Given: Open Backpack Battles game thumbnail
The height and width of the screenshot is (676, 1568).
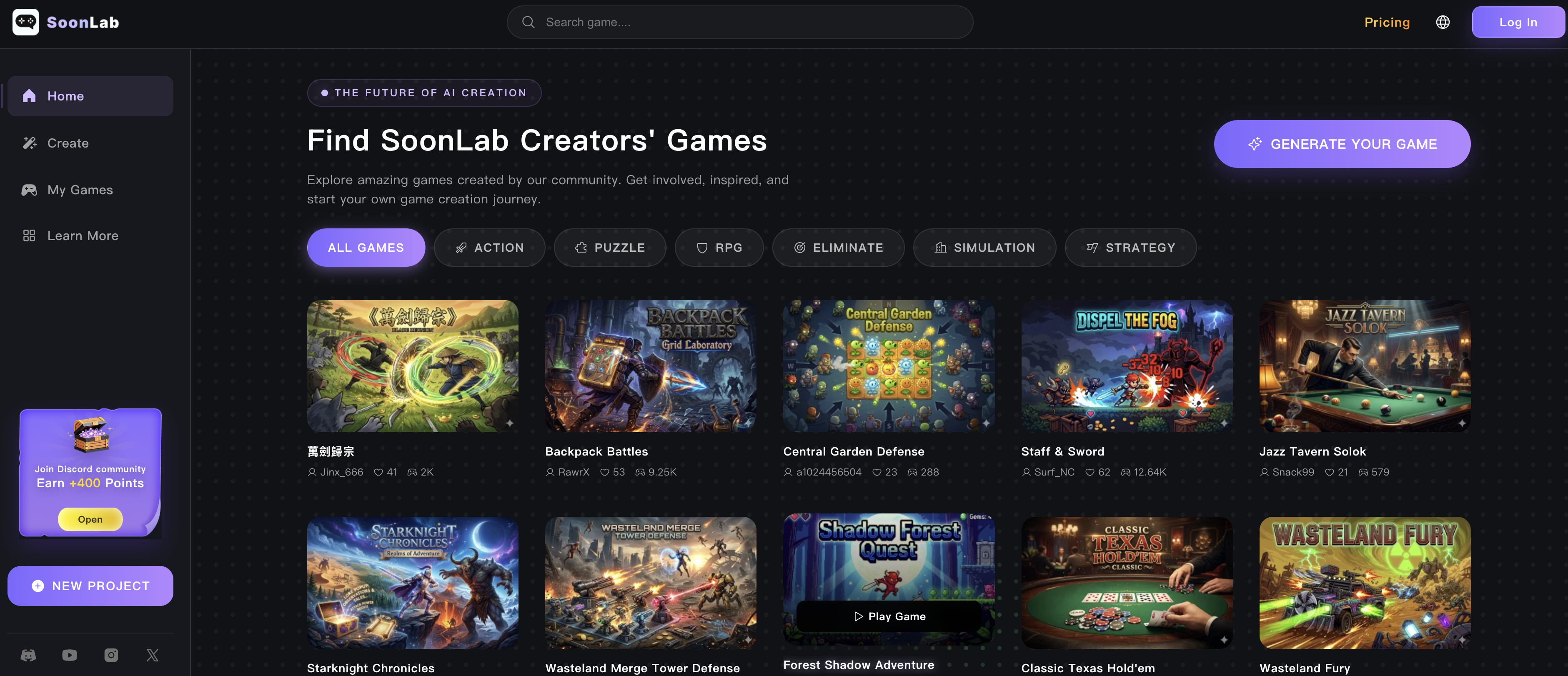Looking at the screenshot, I should pos(651,366).
